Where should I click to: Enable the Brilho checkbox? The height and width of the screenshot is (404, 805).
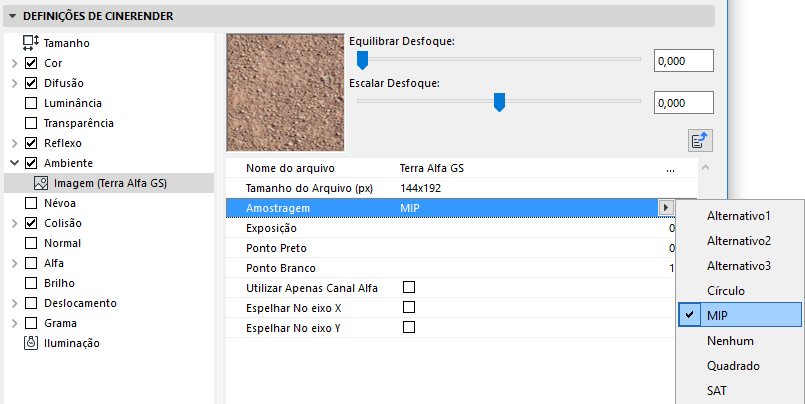pos(31,283)
